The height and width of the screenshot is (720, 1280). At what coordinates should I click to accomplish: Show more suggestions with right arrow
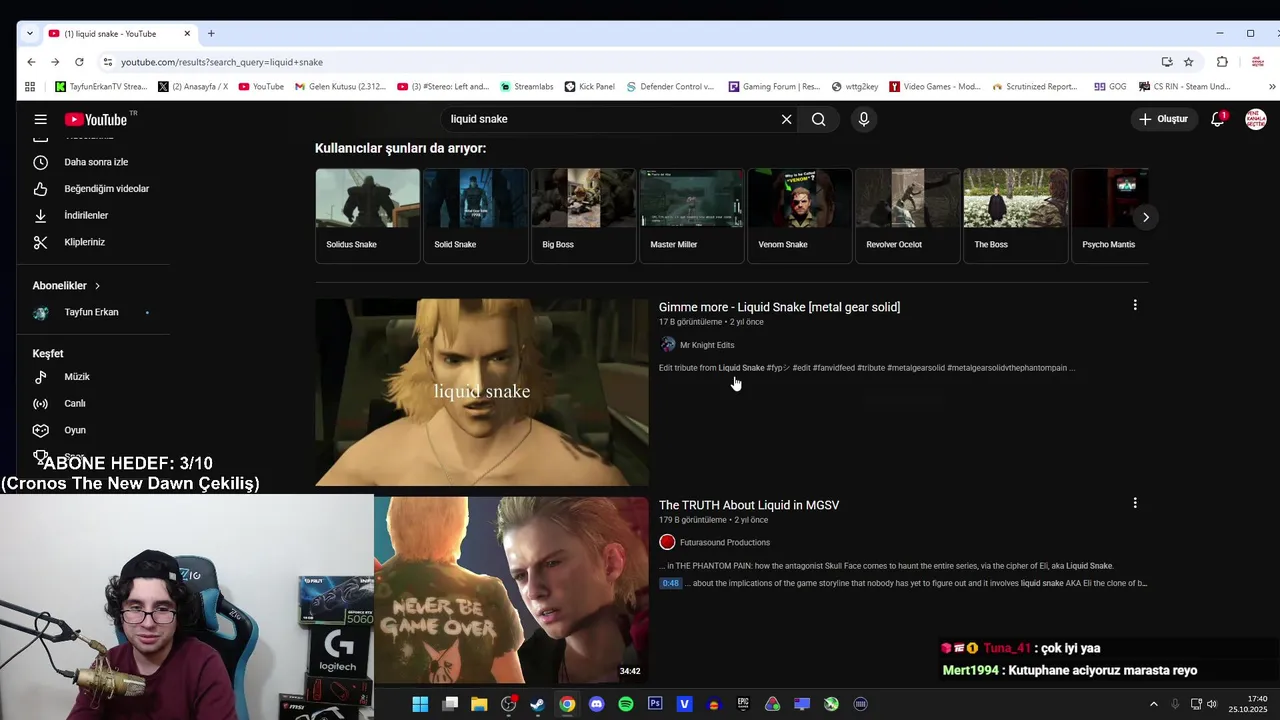(x=1146, y=217)
